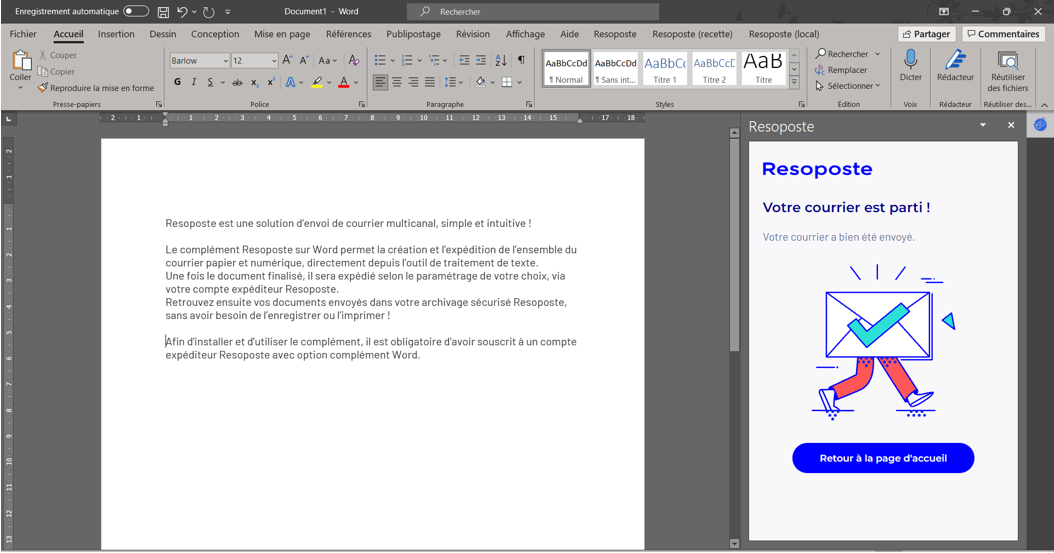Toggle italic (I) formatting

tap(194, 82)
